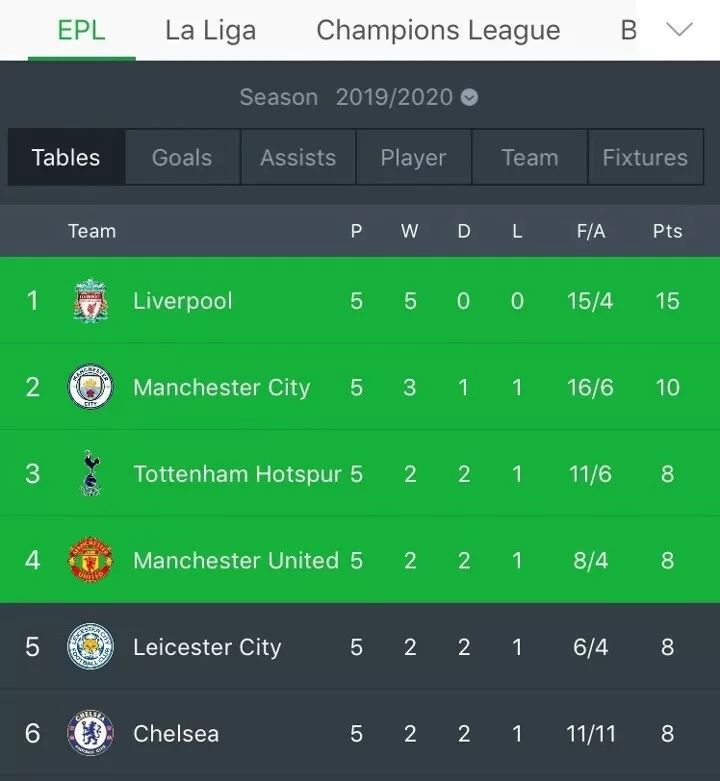Expand the league list chevron
Viewport: 720px width, 781px height.
click(x=679, y=30)
